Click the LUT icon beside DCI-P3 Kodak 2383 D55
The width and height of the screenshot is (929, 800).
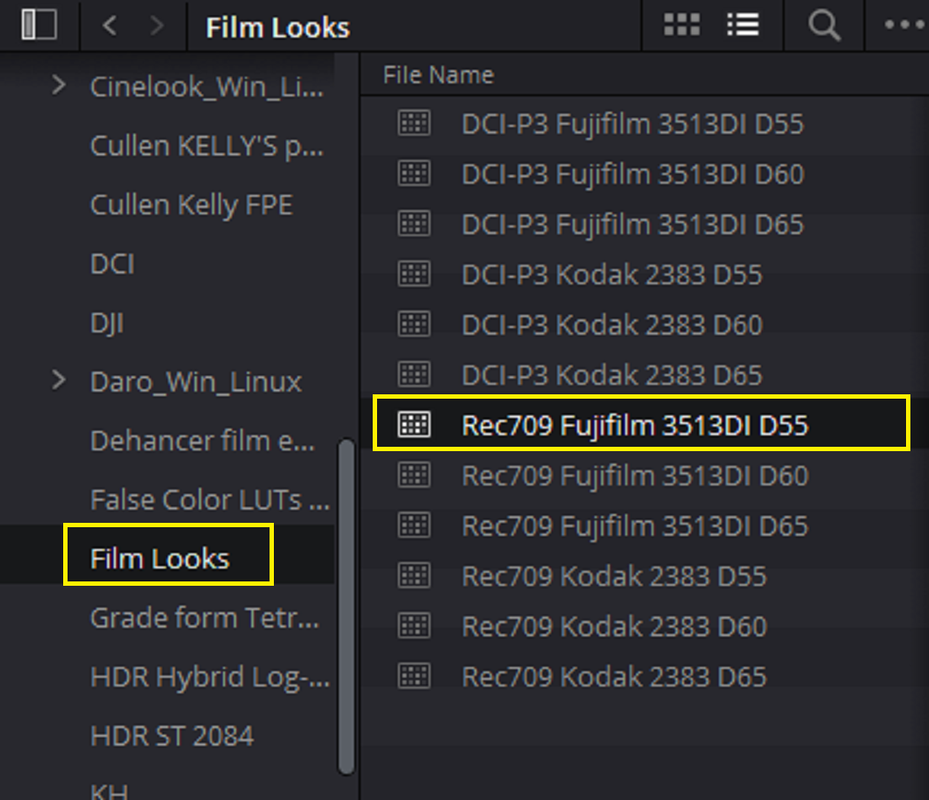pyautogui.click(x=414, y=274)
